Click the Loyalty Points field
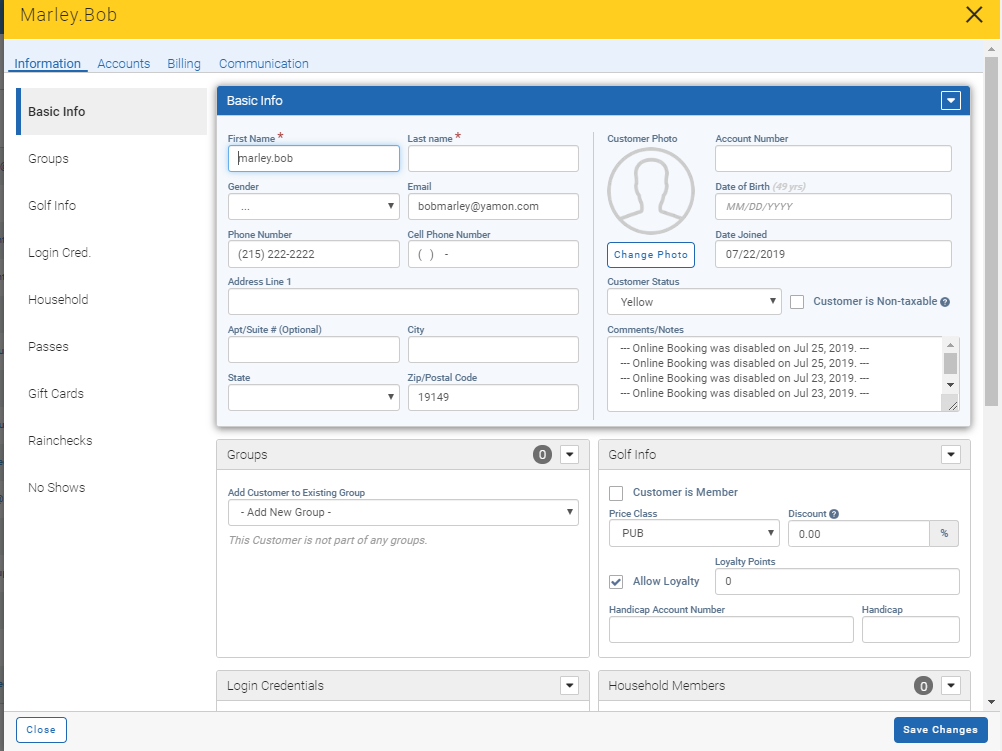Viewport: 1002px width, 751px height. 837,582
